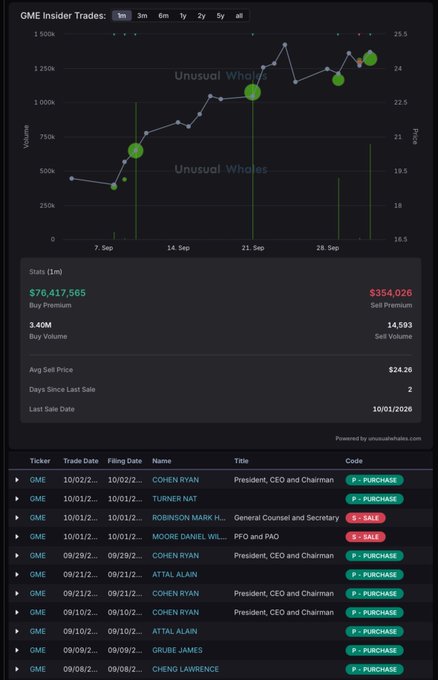Image resolution: width=438 pixels, height=680 pixels.
Task: Sort by the Ticker column header
Action: pos(40,461)
